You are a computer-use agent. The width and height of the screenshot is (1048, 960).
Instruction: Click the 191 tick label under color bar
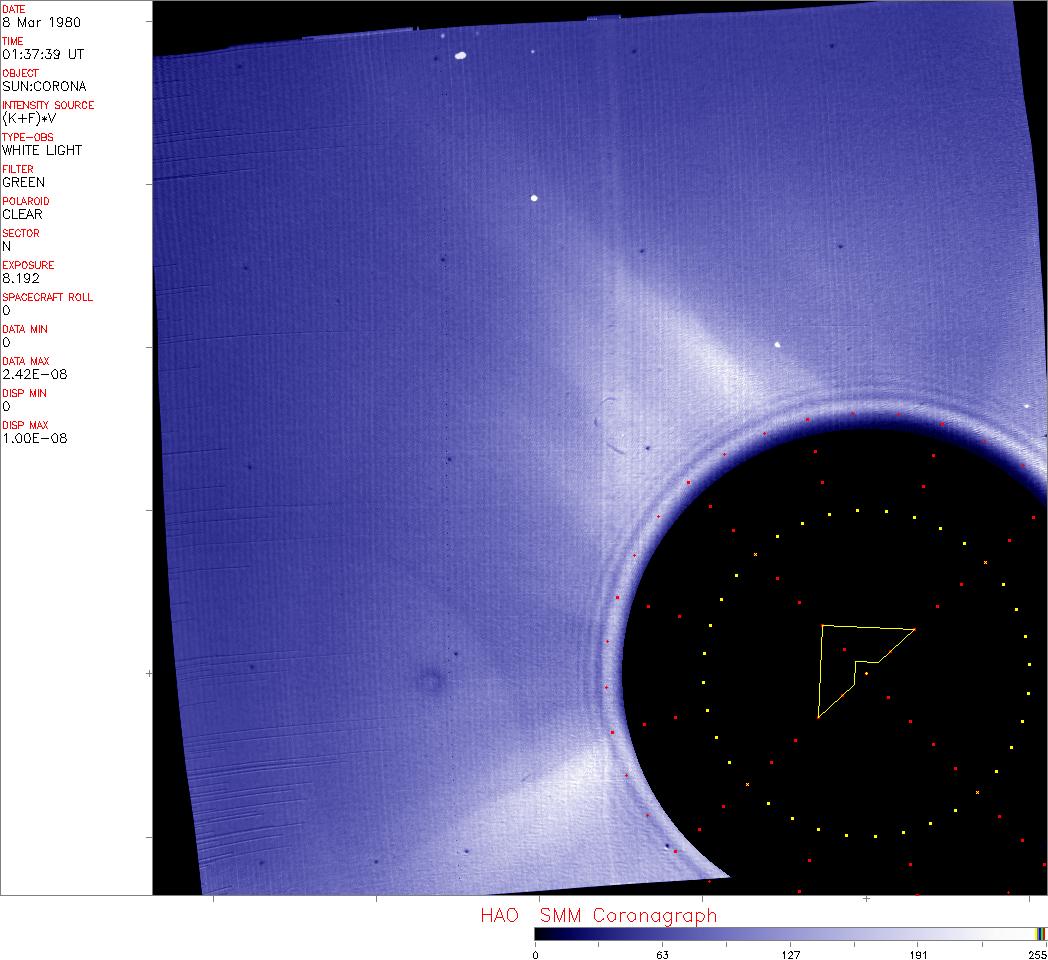918,954
